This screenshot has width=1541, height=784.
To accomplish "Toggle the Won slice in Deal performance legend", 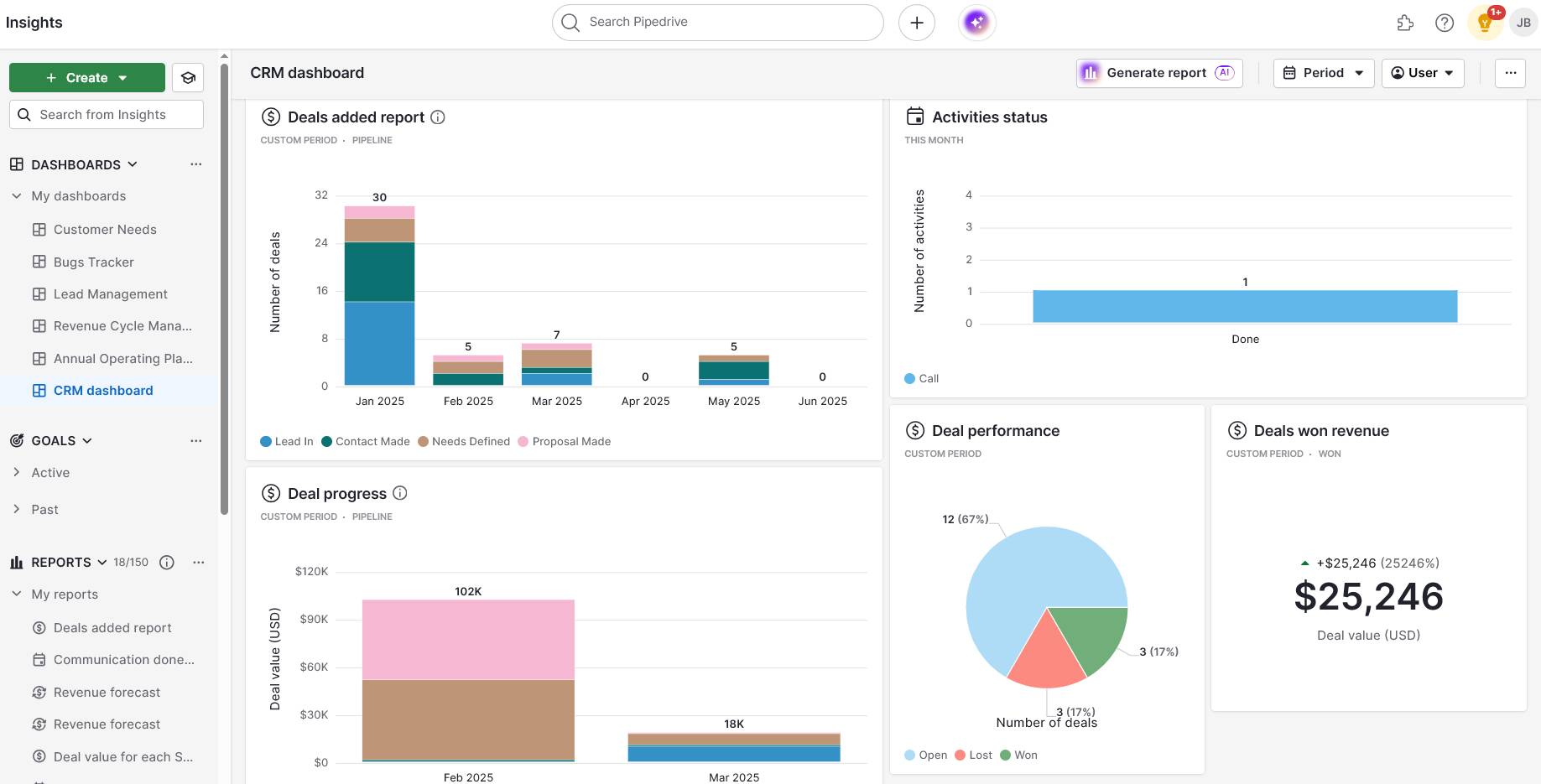I will [x=1018, y=755].
